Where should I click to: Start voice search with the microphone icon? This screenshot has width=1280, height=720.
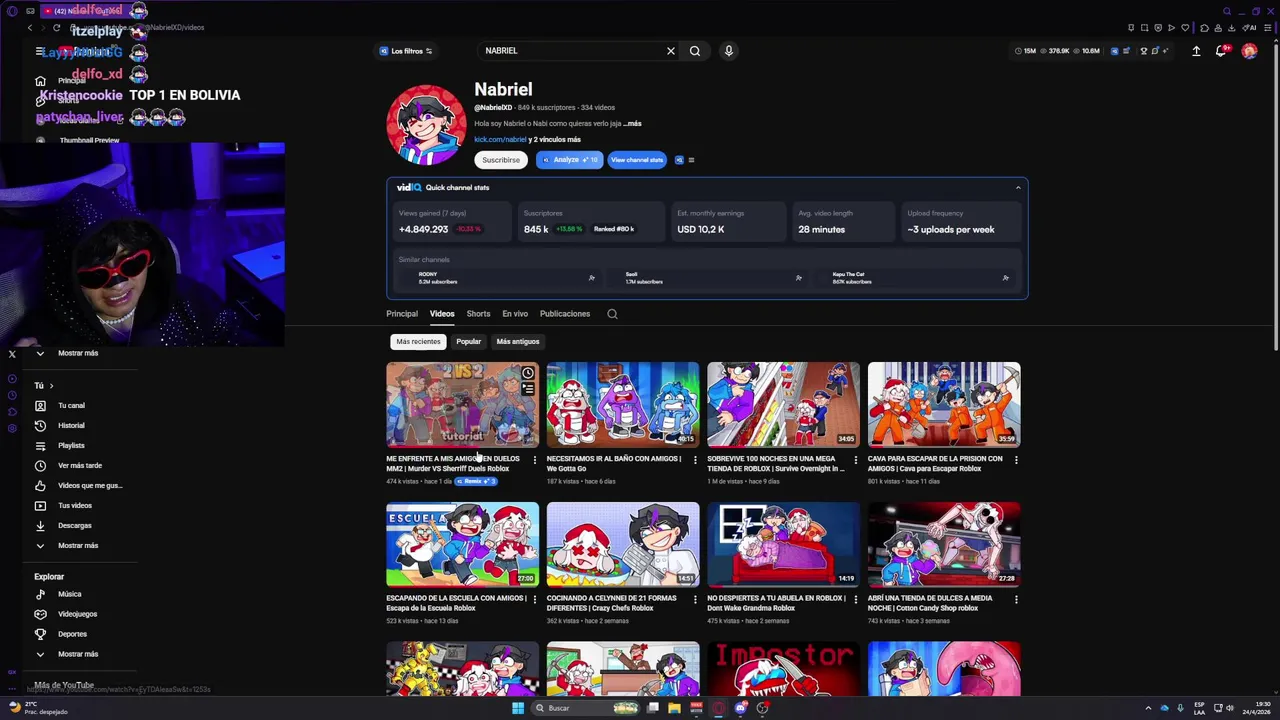click(728, 51)
